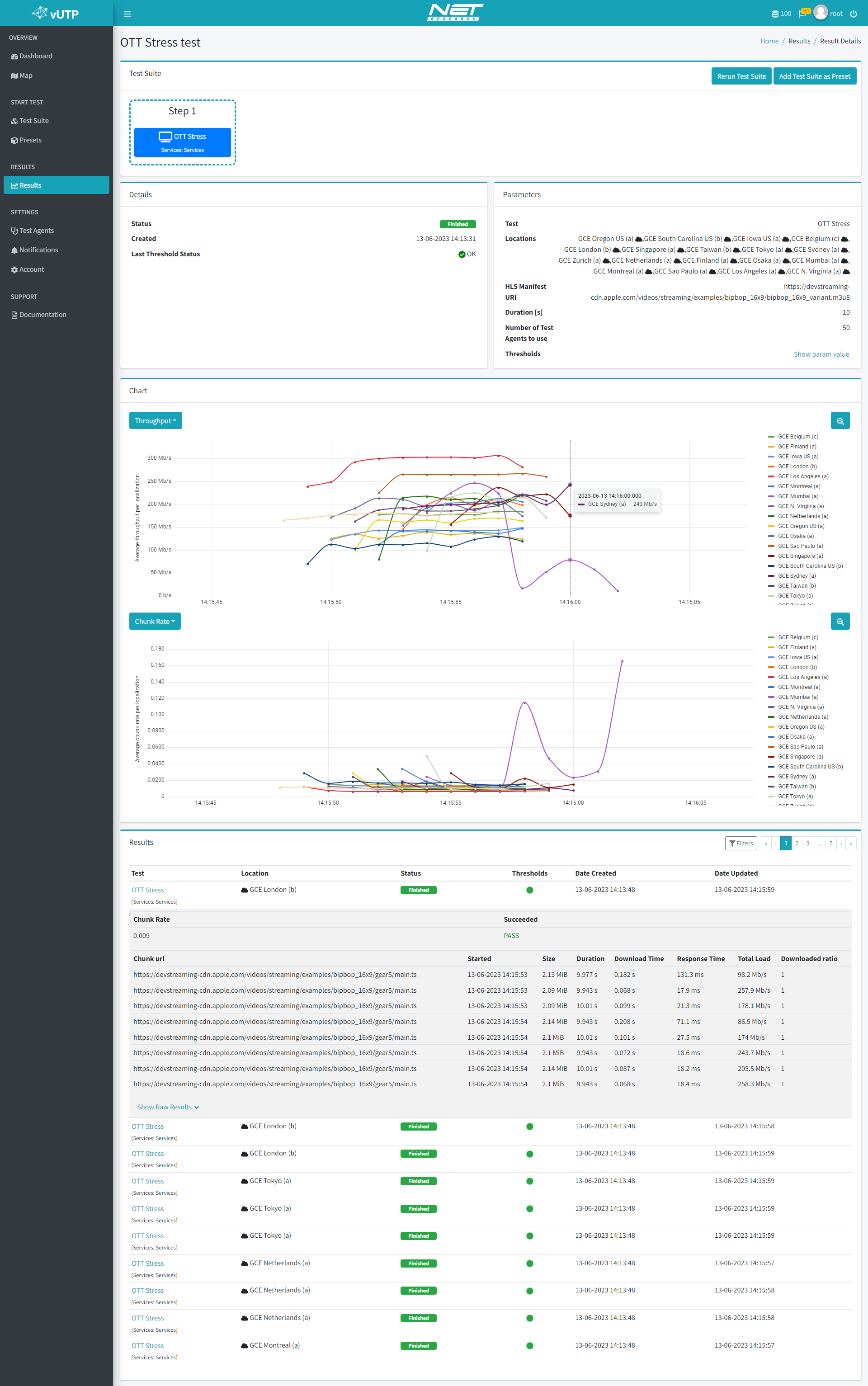
Task: Open Account settings in the sidebar
Action: (x=56, y=270)
